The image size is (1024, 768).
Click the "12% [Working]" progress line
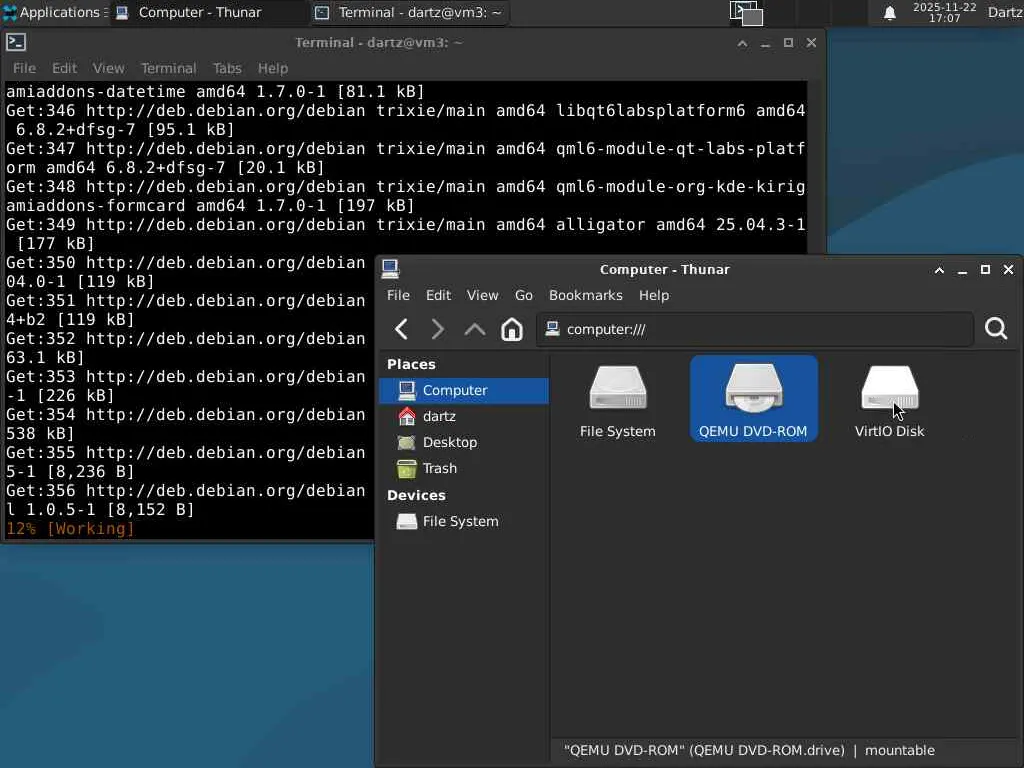(71, 528)
